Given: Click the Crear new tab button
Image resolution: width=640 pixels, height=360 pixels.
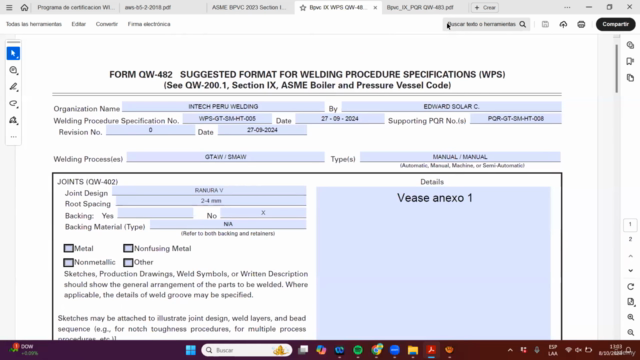Looking at the screenshot, I should point(485,7).
